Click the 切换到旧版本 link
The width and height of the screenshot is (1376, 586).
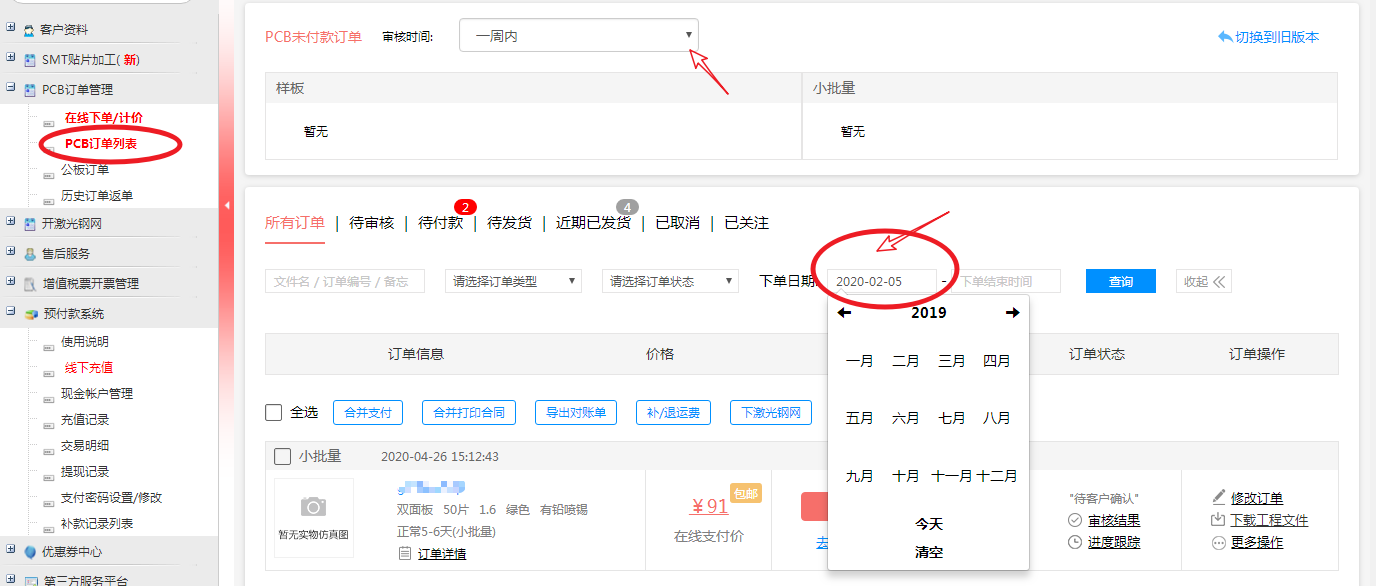(x=1268, y=37)
